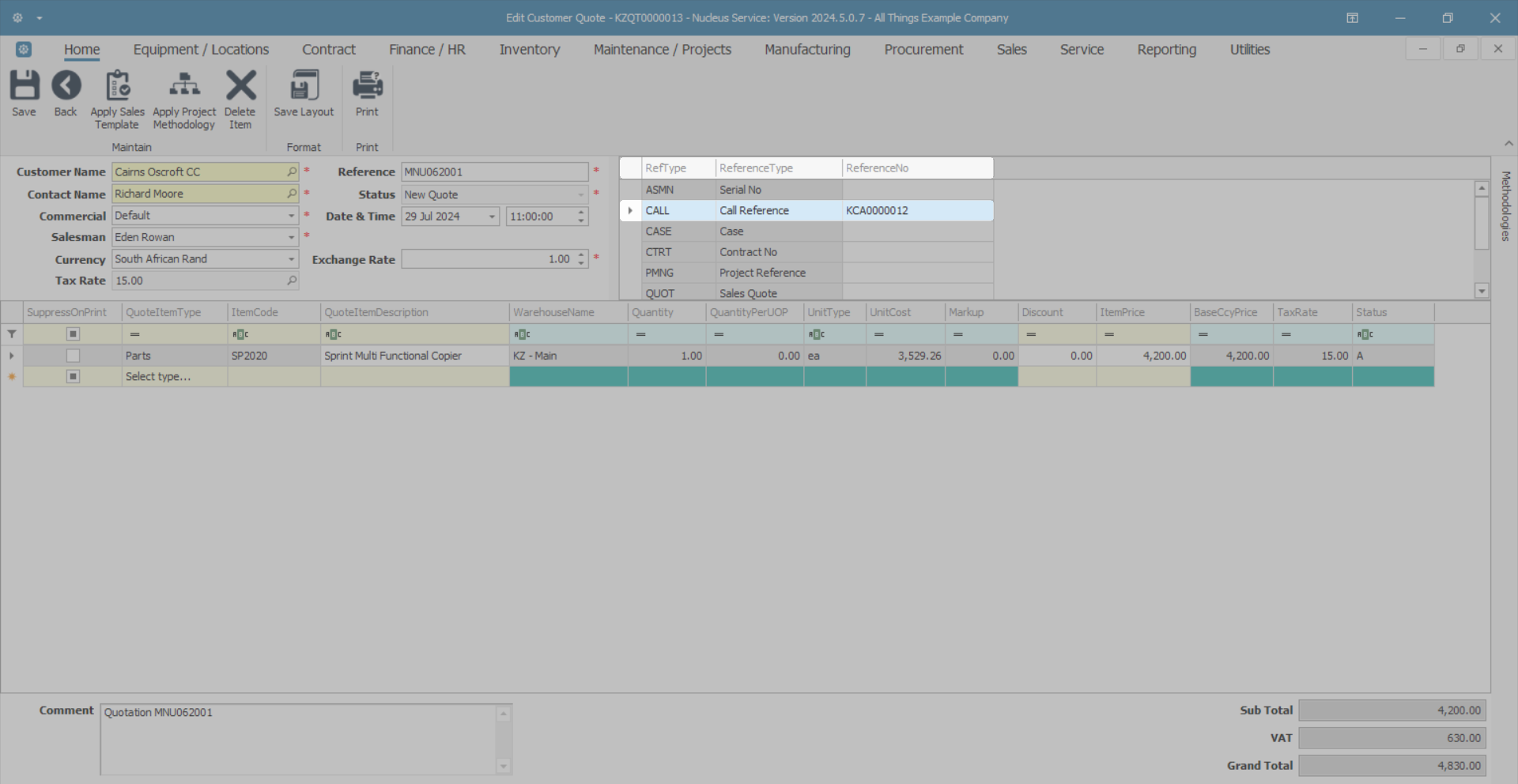Viewport: 1518px width, 784px height.
Task: Select the Serial No reference row
Action: coord(806,190)
